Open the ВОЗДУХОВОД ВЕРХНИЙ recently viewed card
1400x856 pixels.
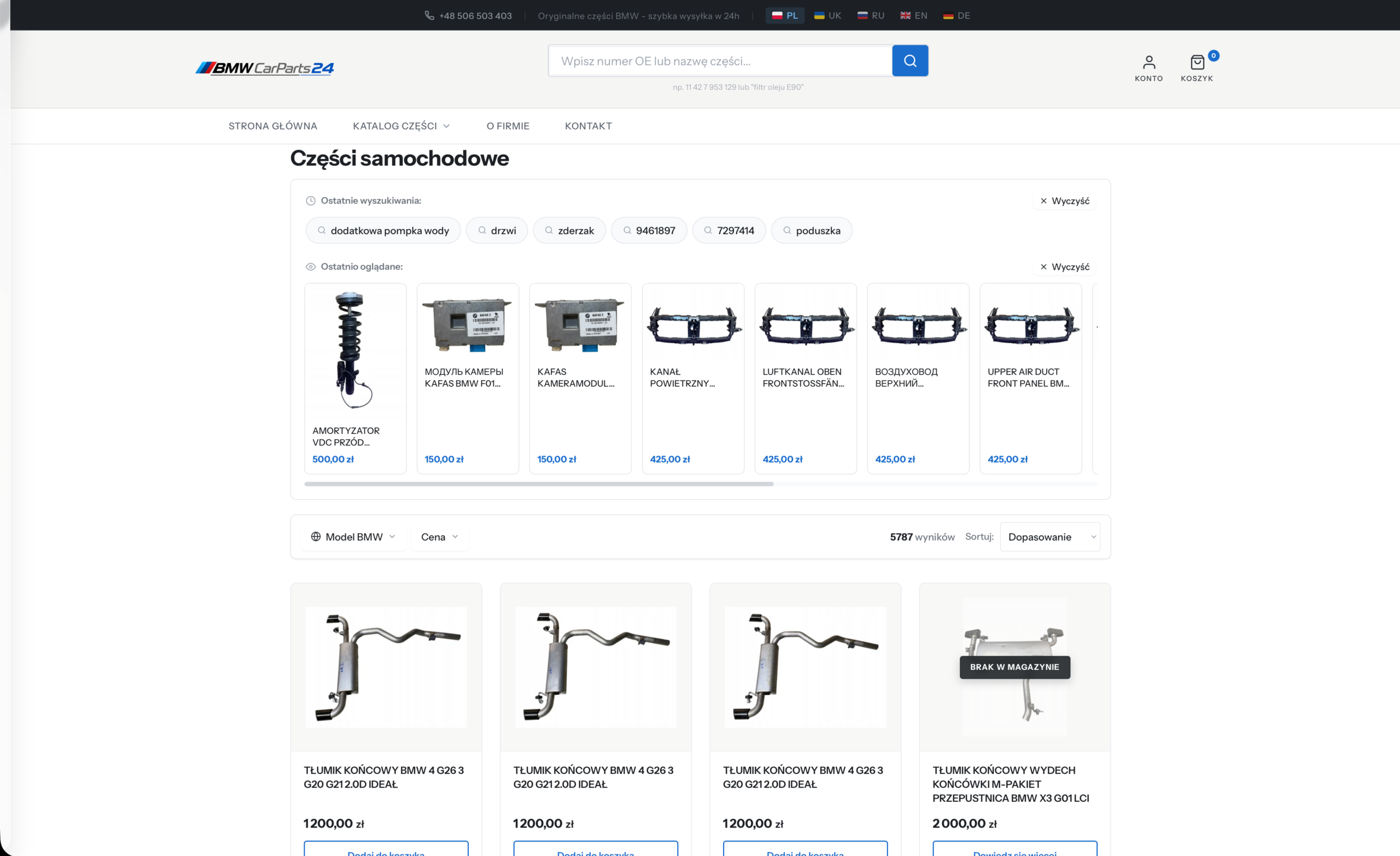918,378
